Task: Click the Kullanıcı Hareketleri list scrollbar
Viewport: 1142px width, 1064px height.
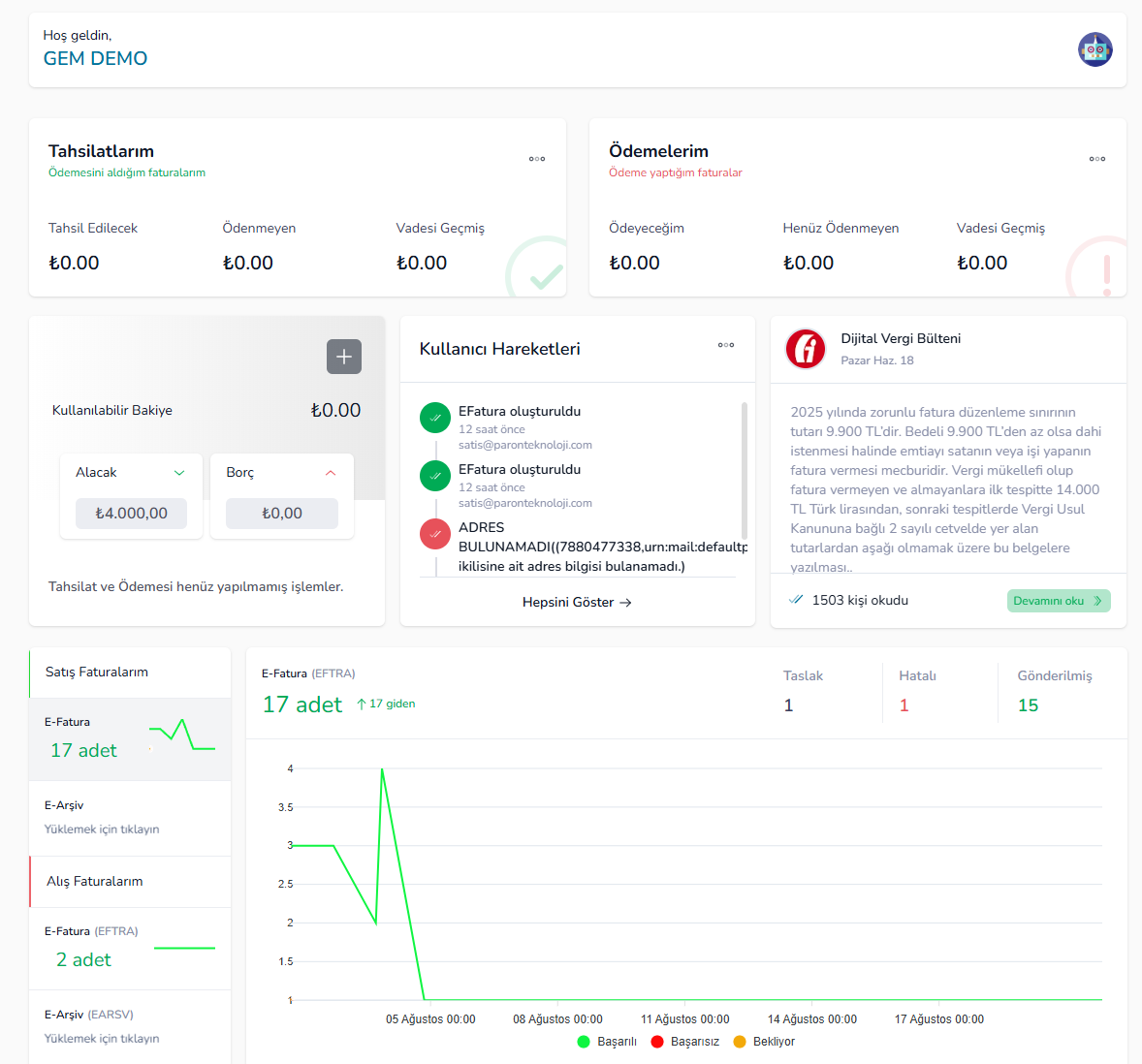Action: pos(745,470)
